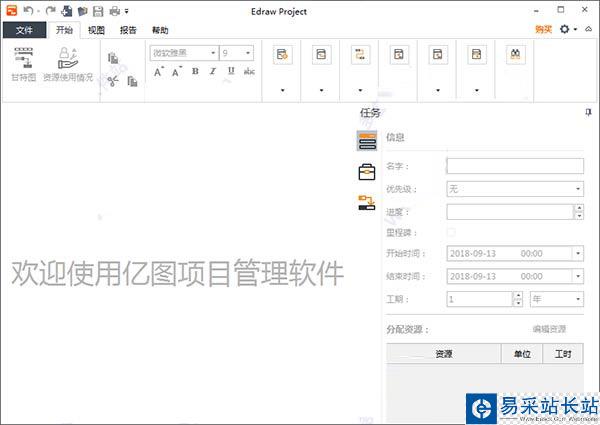
Task: Click the task icon with orange badge
Action: 283,55
